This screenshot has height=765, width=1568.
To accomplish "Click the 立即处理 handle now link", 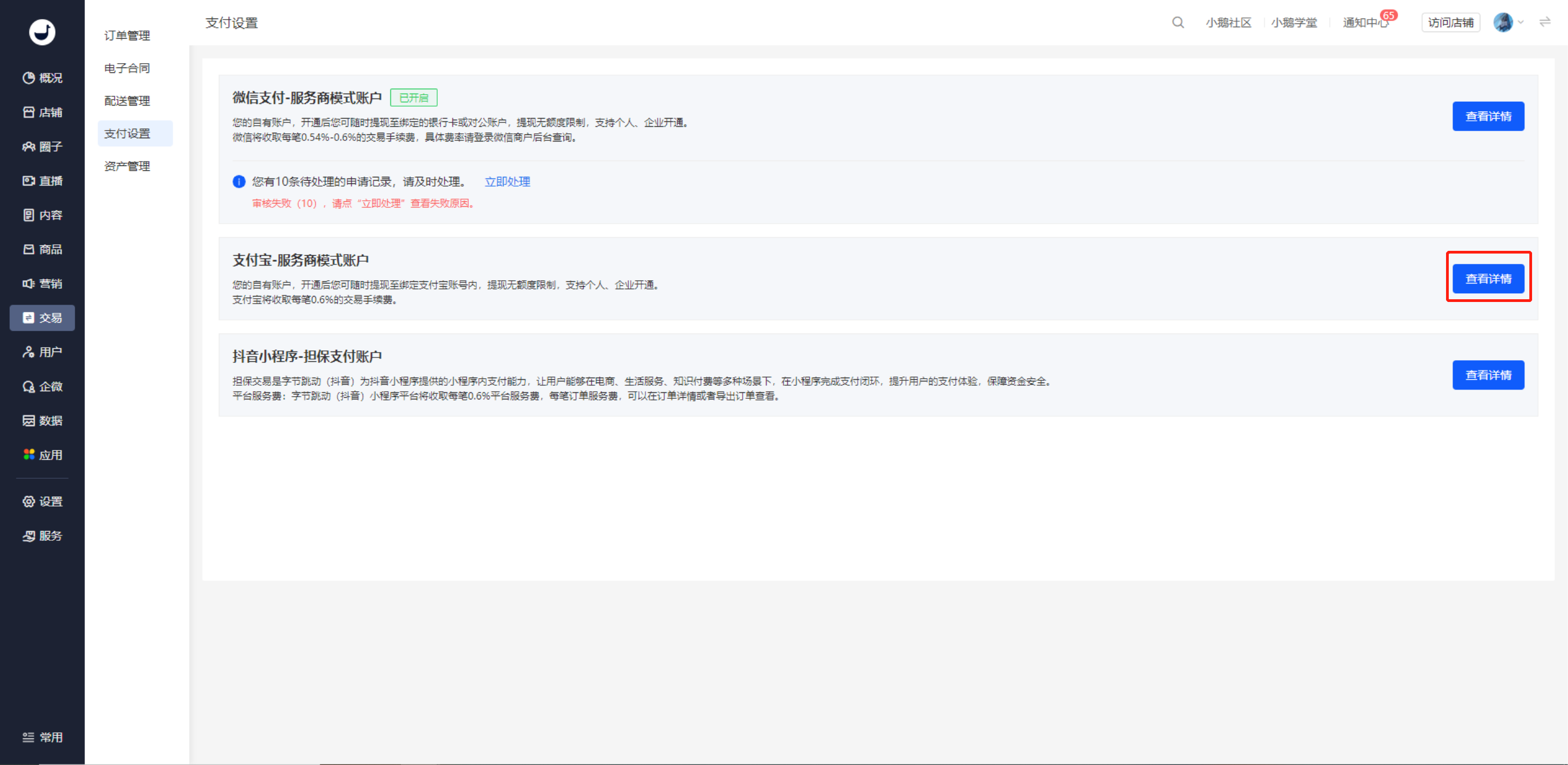I will click(x=507, y=181).
